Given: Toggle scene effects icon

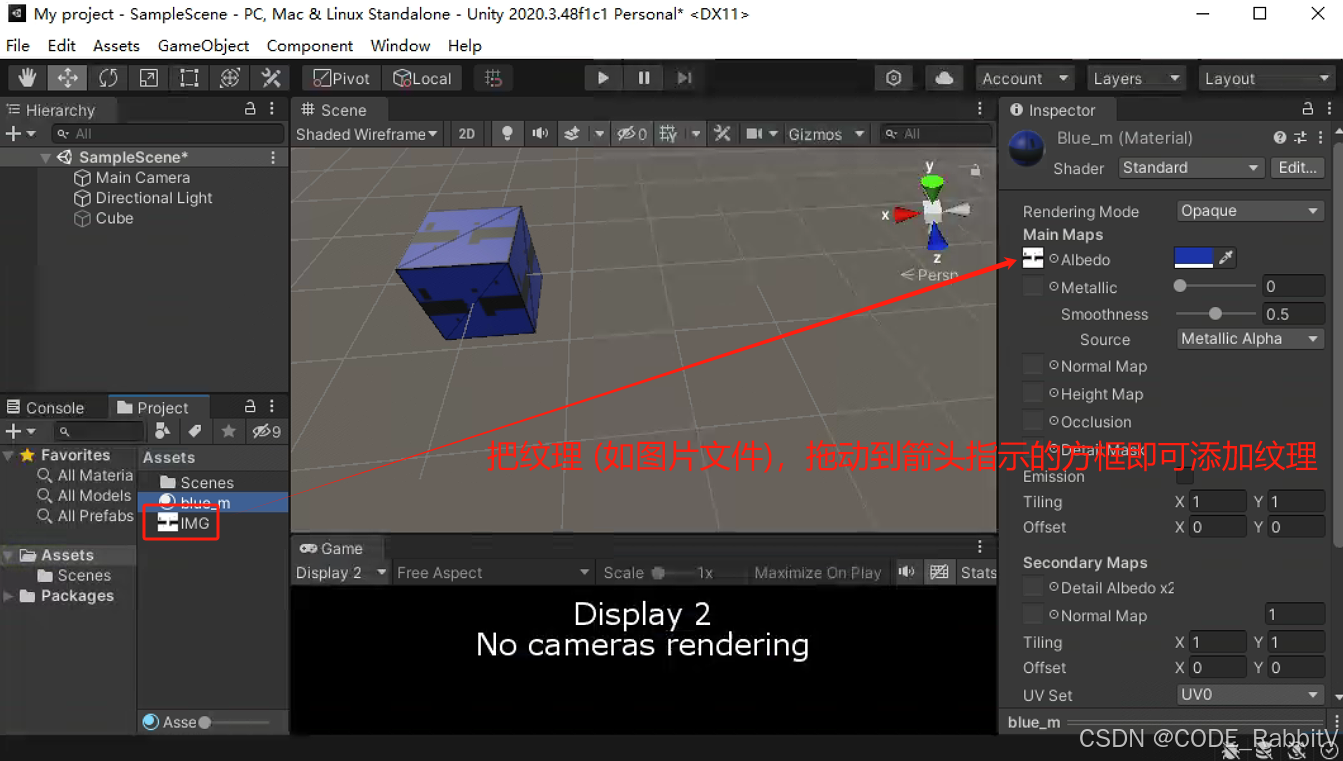Looking at the screenshot, I should click(x=572, y=134).
